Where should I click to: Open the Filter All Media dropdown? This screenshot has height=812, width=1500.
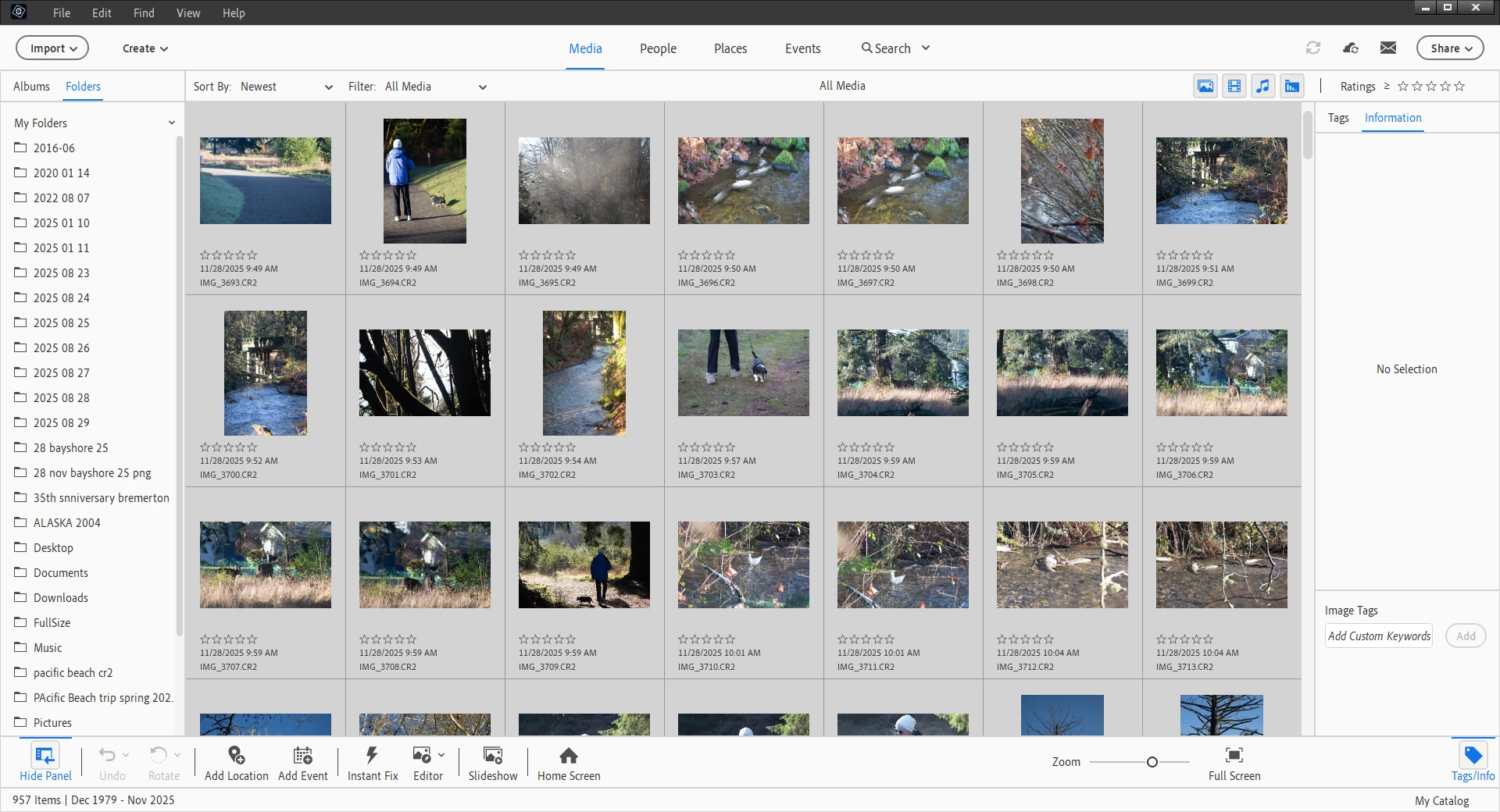pos(435,87)
